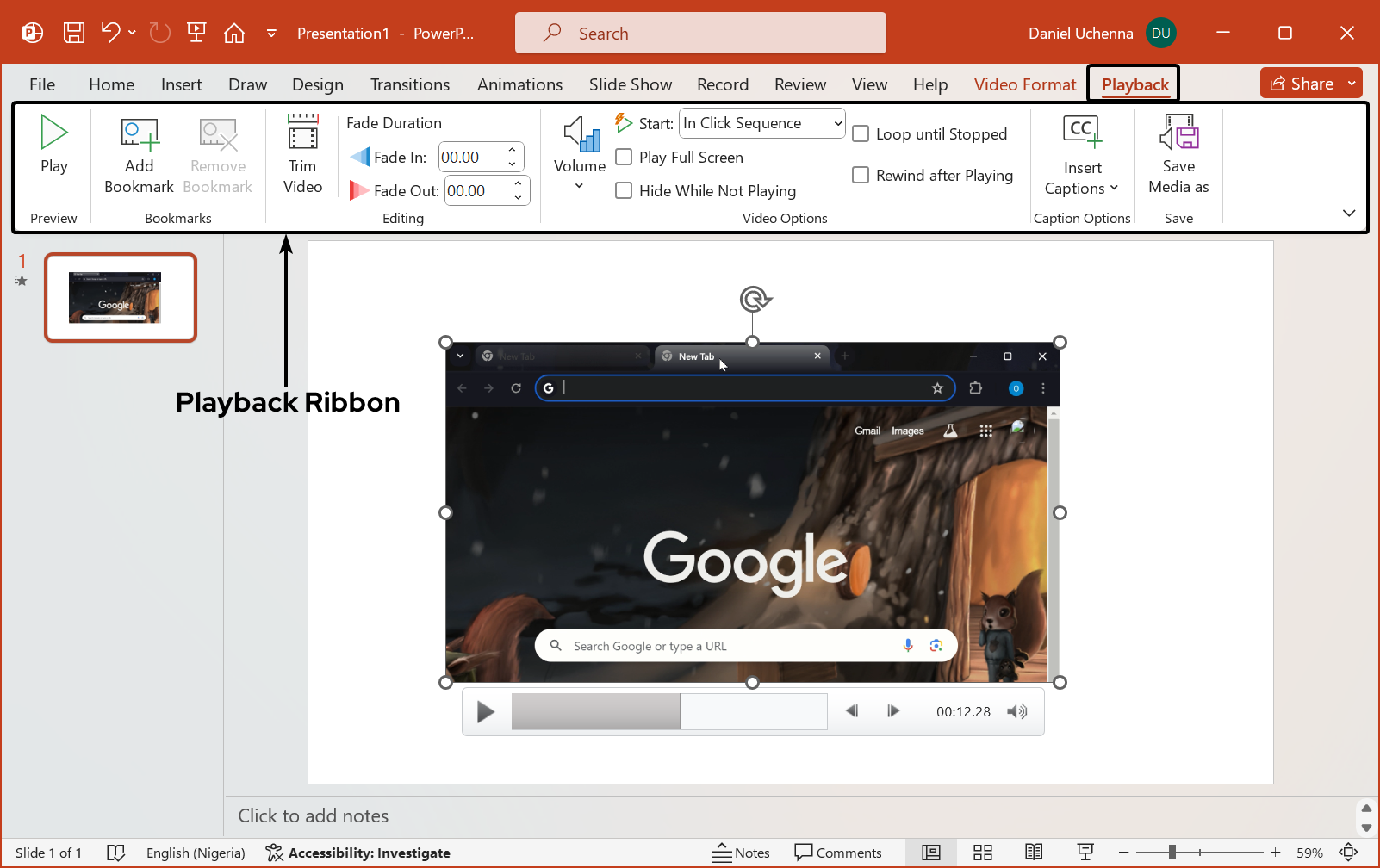This screenshot has width=1380, height=868.
Task: Switch to the Transitions tab
Action: pos(409,84)
